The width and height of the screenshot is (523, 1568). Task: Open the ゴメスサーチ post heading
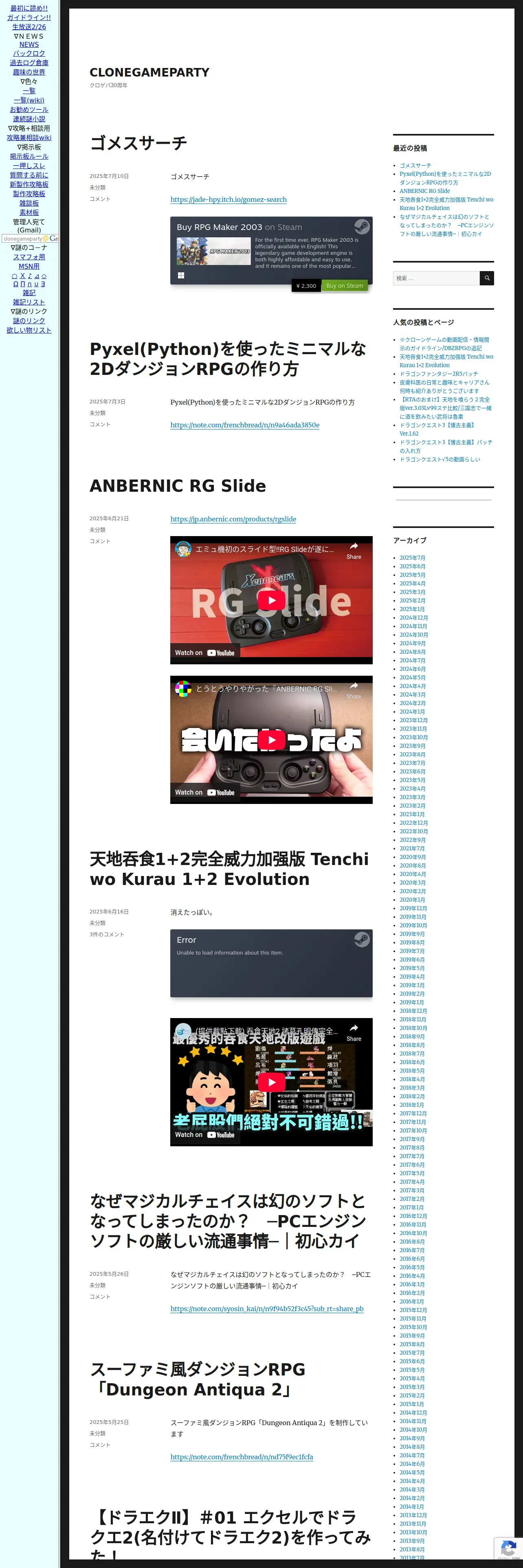[138, 143]
